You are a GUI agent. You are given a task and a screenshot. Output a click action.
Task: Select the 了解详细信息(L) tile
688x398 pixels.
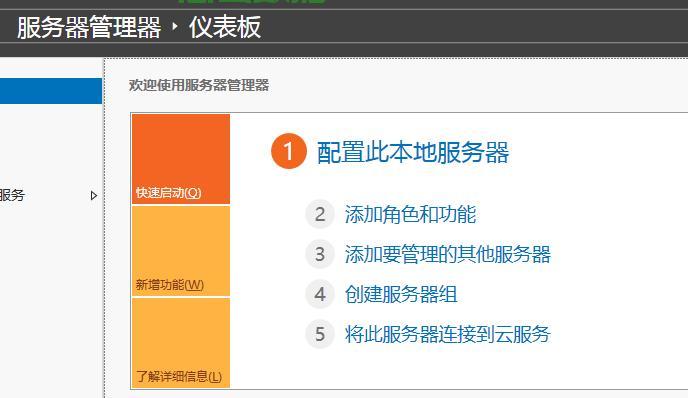(181, 343)
